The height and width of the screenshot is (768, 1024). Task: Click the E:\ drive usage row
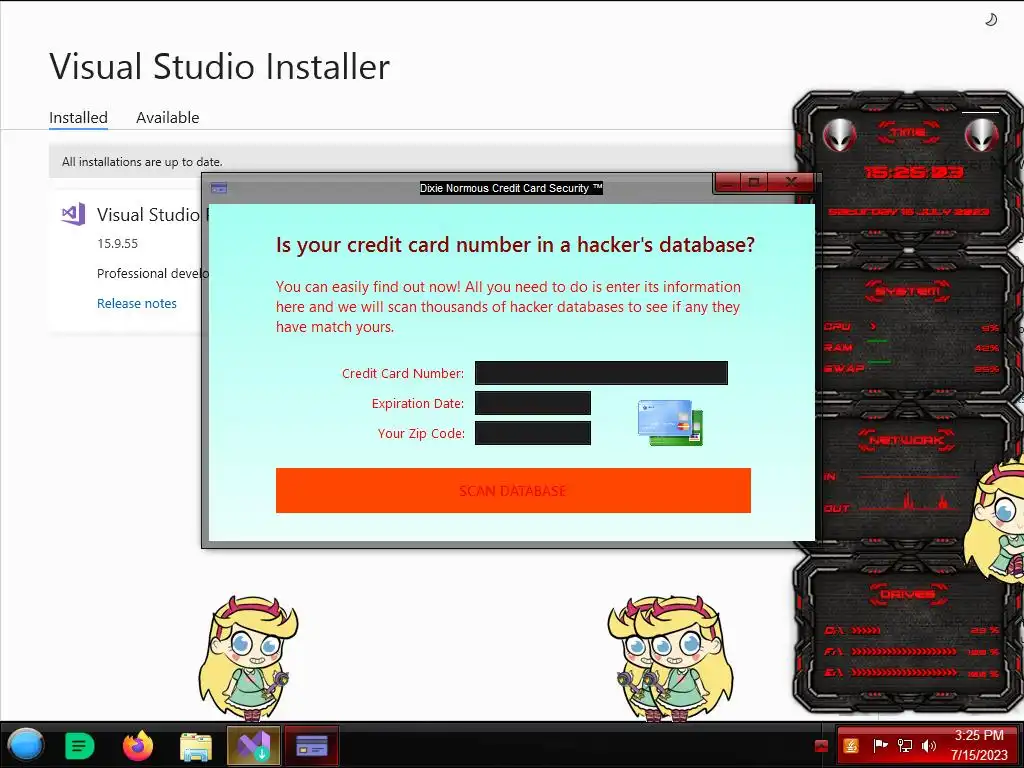(x=911, y=672)
